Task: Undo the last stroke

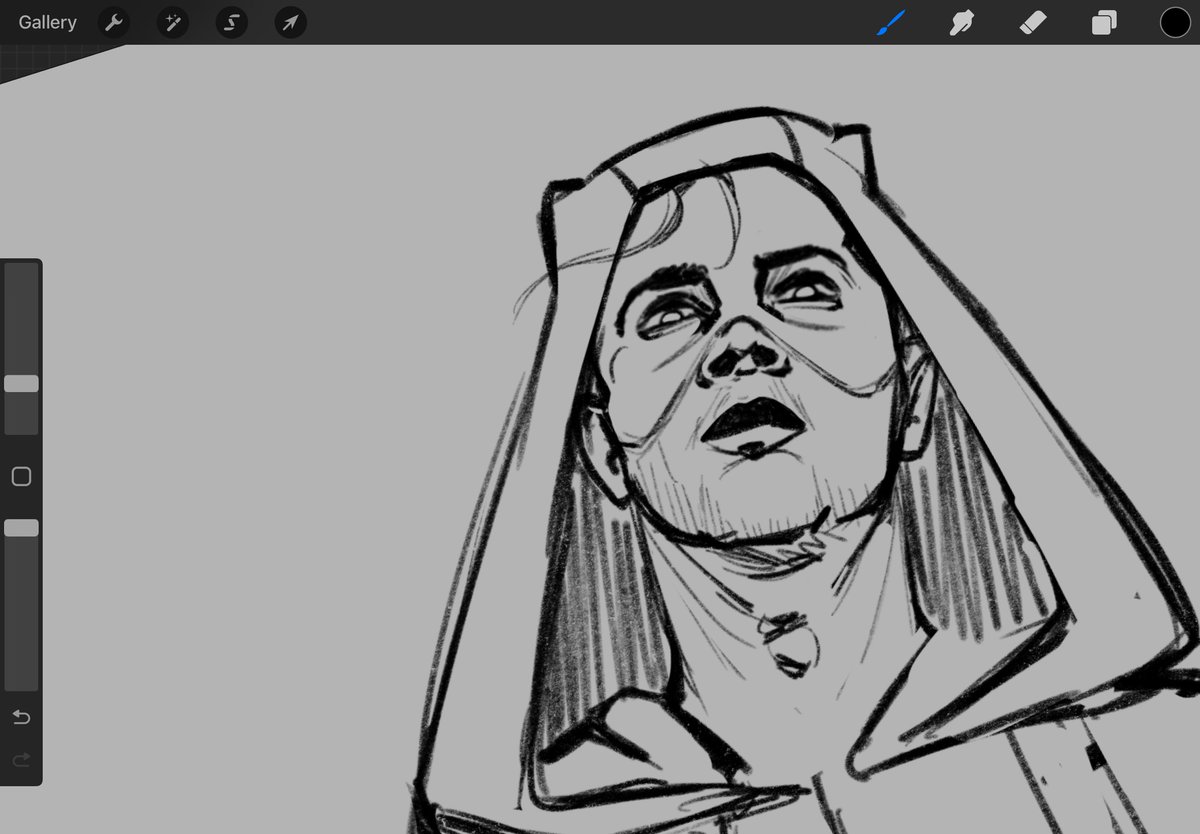Action: tap(21, 717)
